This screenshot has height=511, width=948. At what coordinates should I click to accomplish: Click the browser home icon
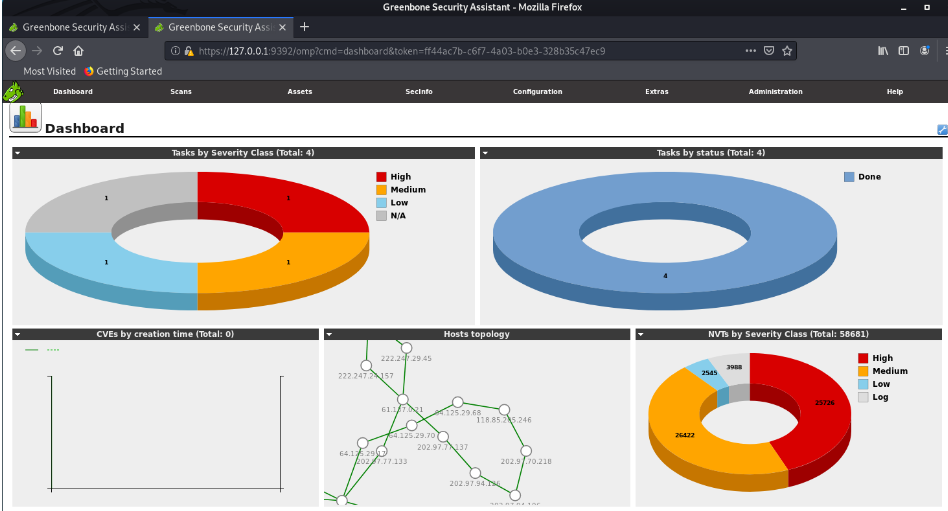coord(79,51)
